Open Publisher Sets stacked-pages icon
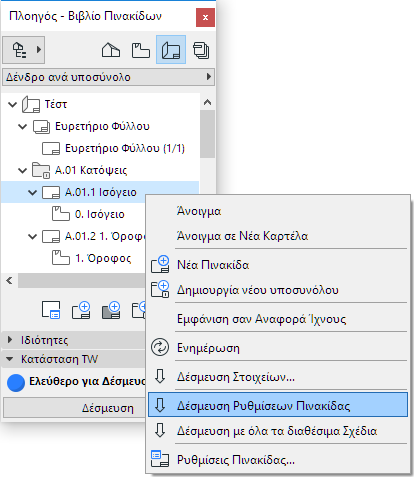 coord(201,50)
